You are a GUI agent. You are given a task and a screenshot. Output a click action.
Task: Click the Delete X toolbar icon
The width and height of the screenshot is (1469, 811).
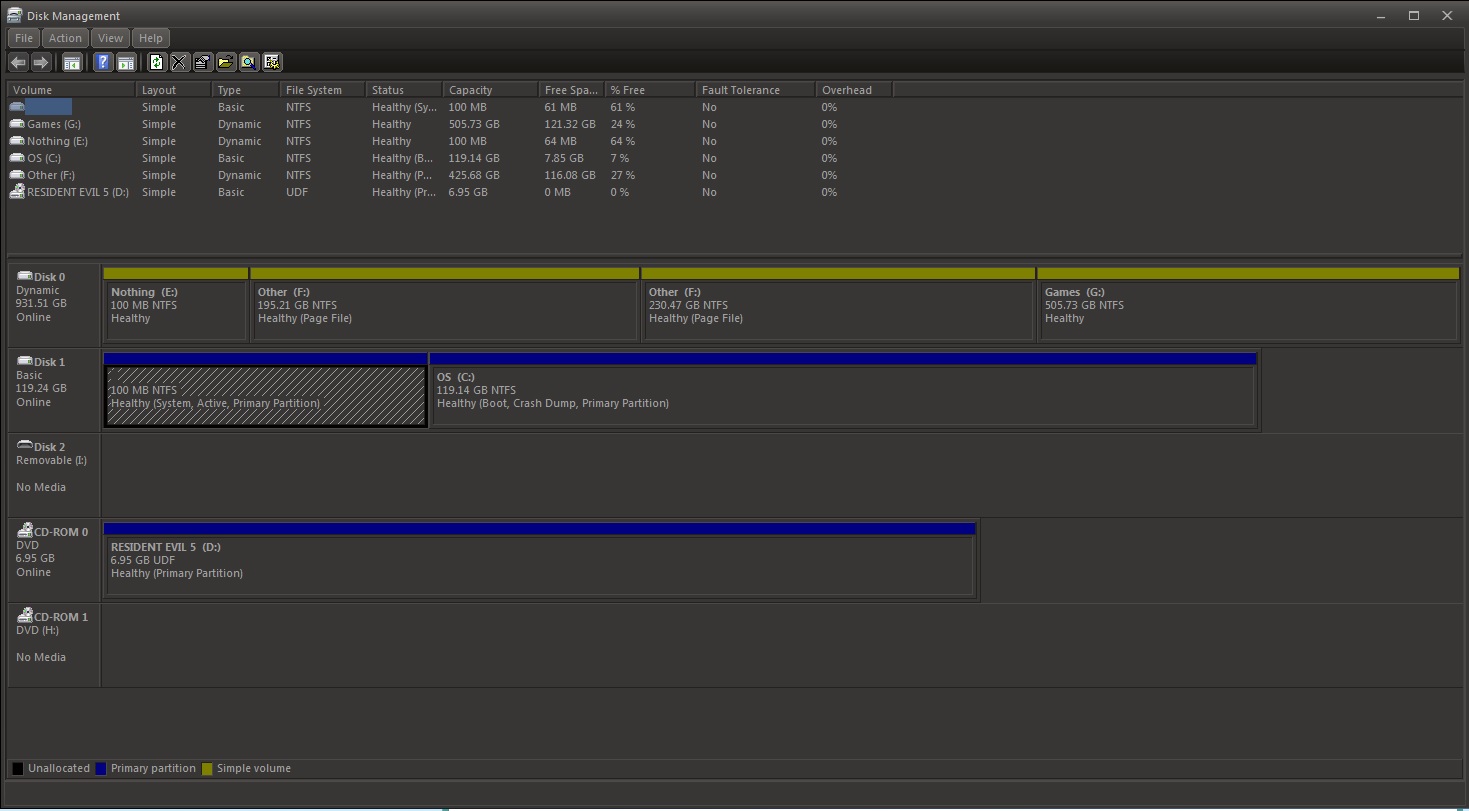(179, 63)
